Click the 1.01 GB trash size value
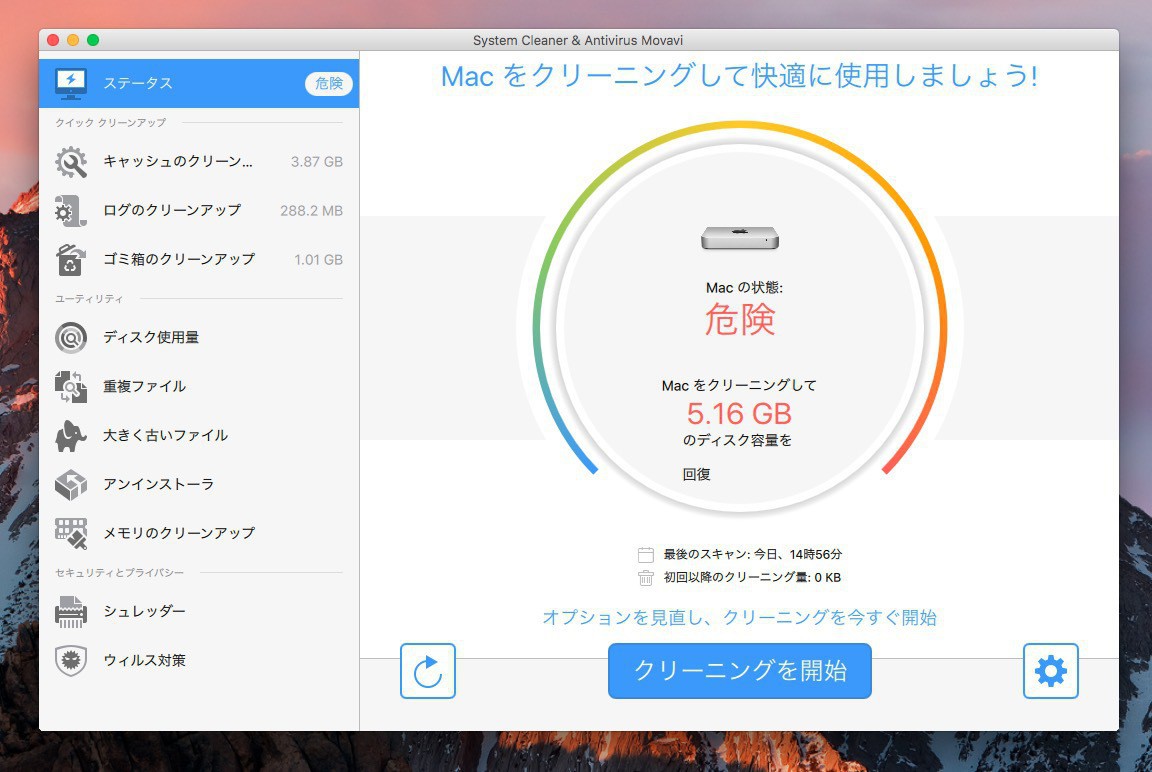The image size is (1152, 772). (318, 260)
